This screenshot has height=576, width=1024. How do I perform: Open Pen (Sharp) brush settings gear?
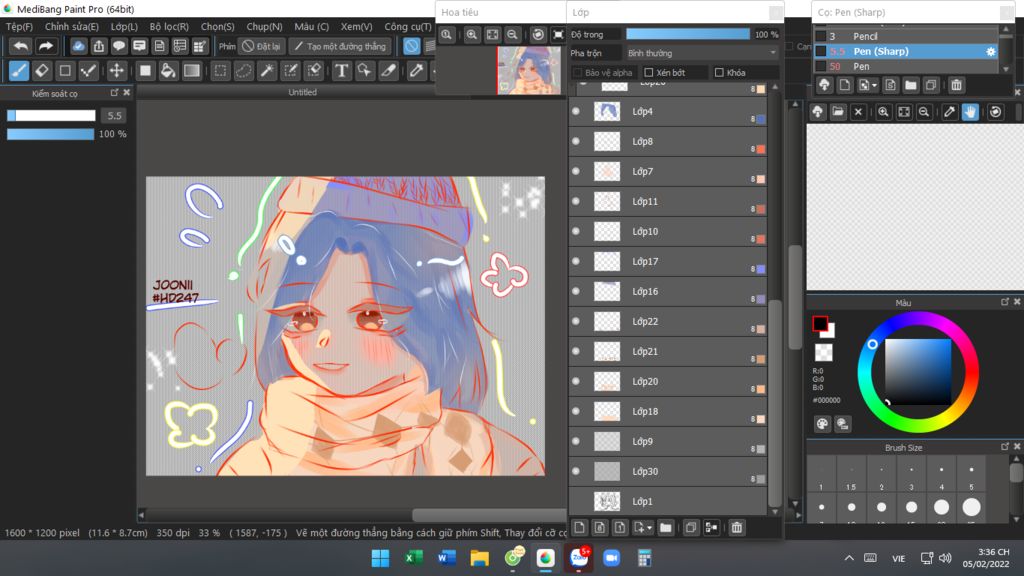[991, 51]
